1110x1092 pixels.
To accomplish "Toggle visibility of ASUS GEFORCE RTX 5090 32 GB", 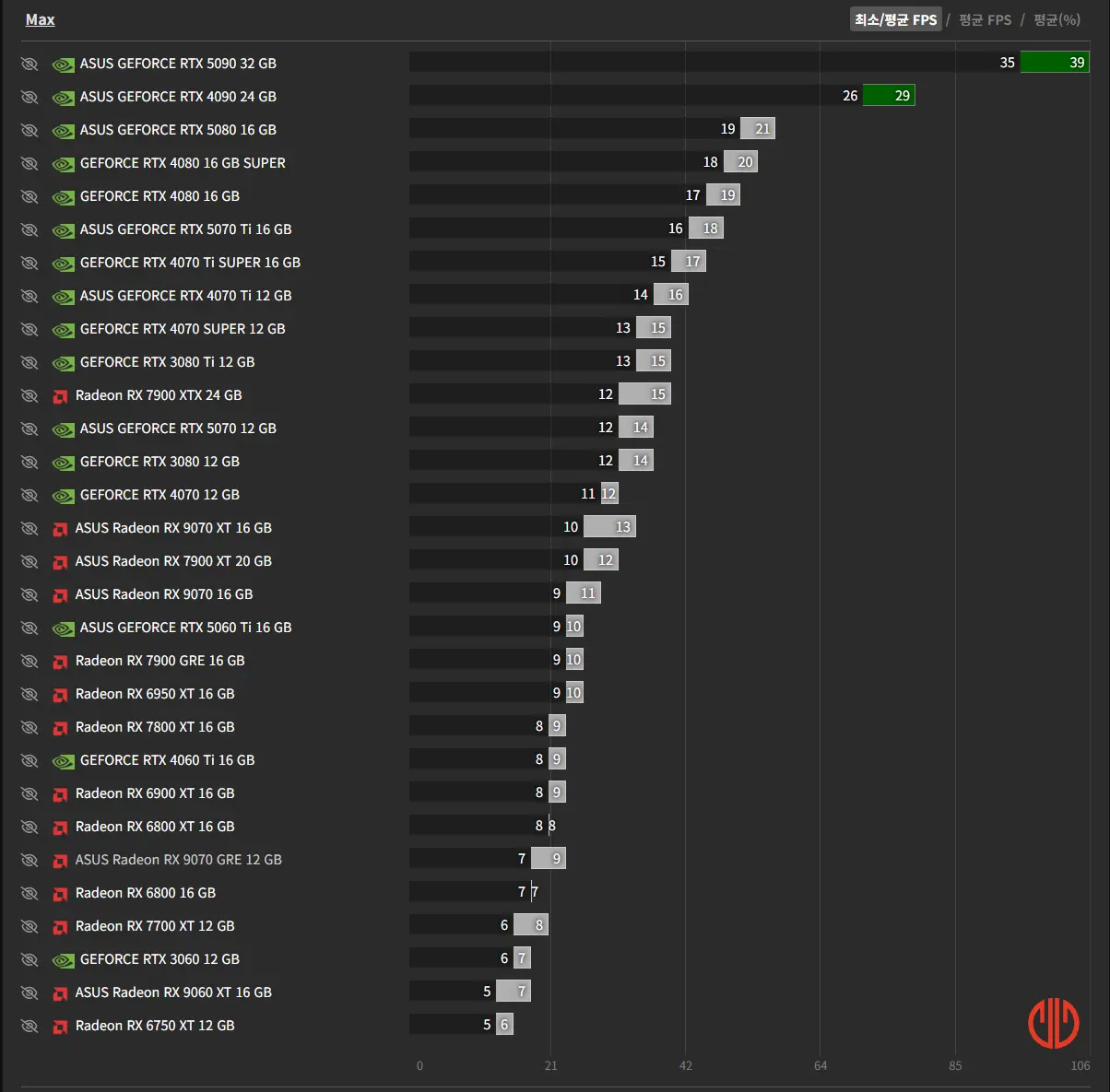I will 30,64.
